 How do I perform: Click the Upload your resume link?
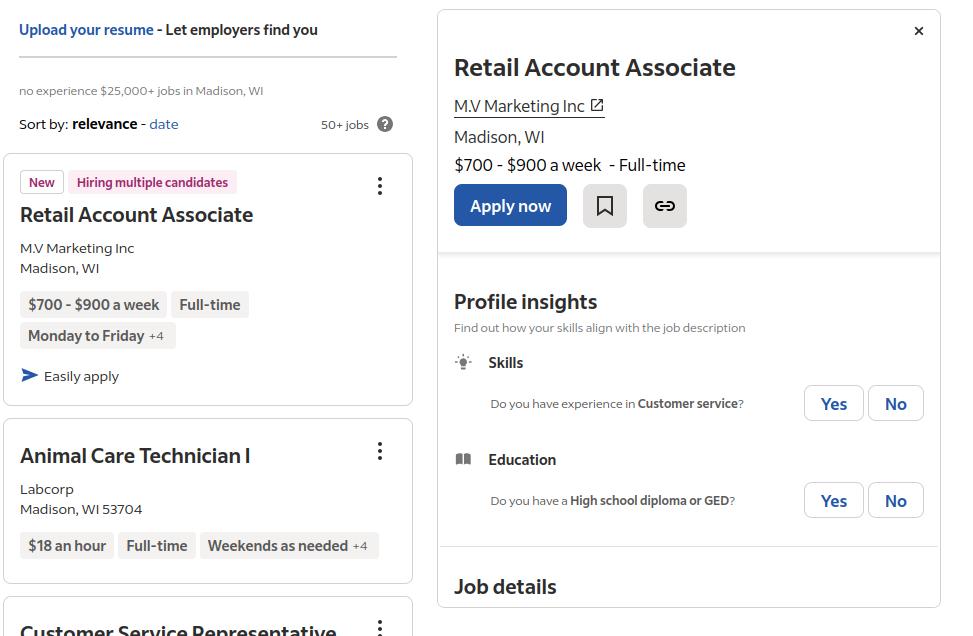(86, 30)
